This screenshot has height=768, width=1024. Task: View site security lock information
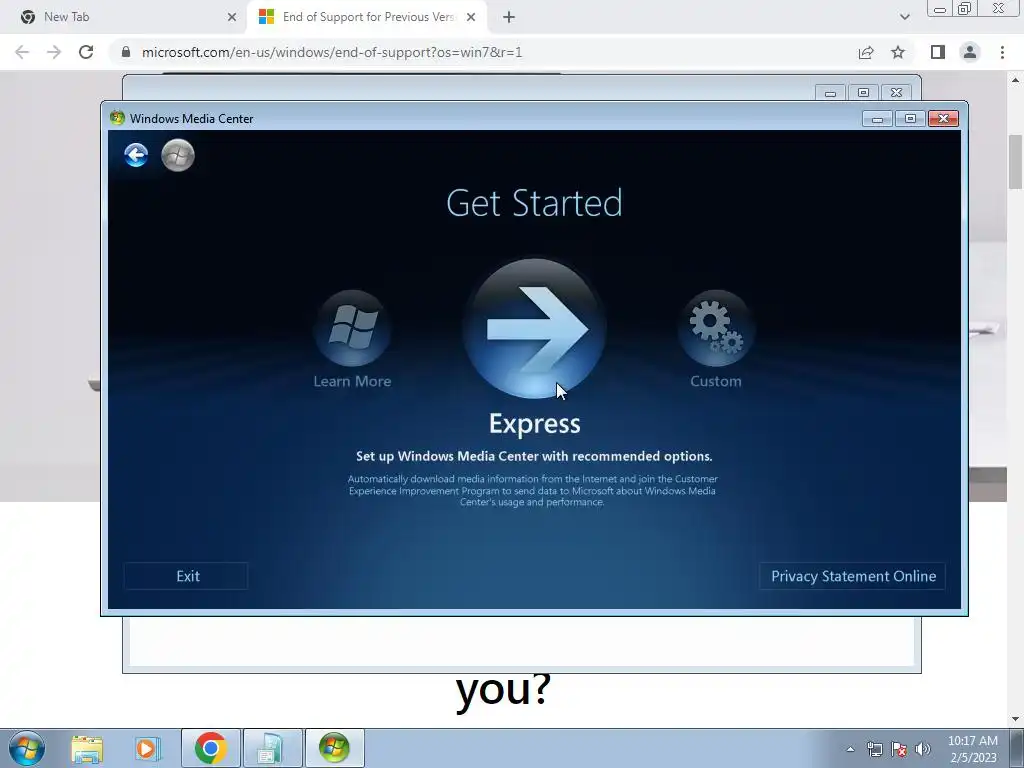click(125, 52)
